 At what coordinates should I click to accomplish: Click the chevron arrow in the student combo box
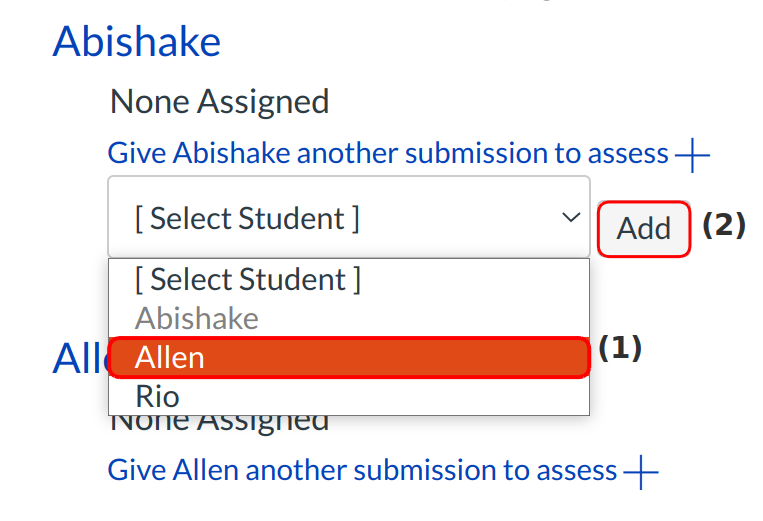tap(571, 218)
